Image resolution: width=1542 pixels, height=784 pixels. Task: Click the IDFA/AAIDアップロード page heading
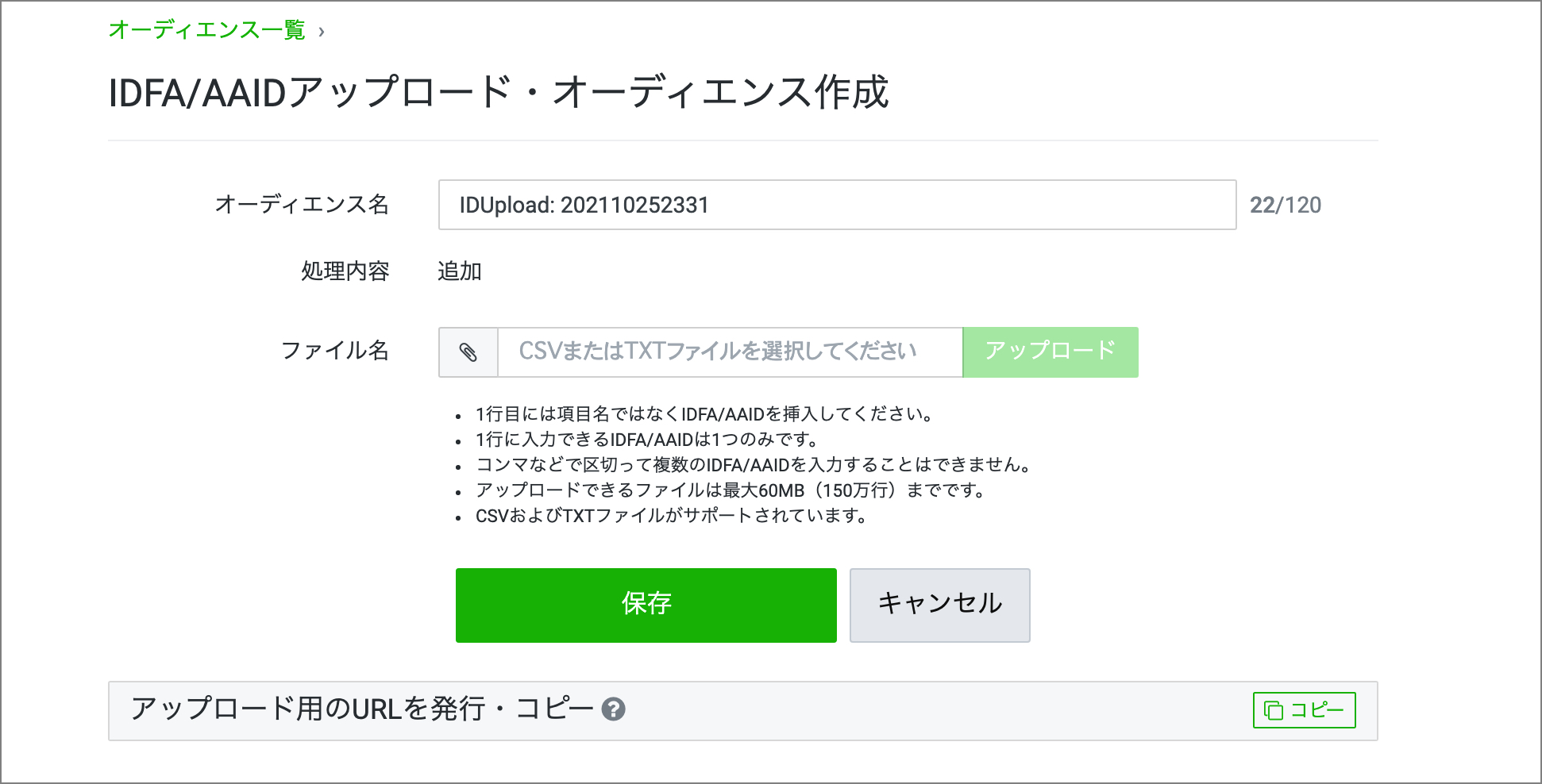click(498, 93)
